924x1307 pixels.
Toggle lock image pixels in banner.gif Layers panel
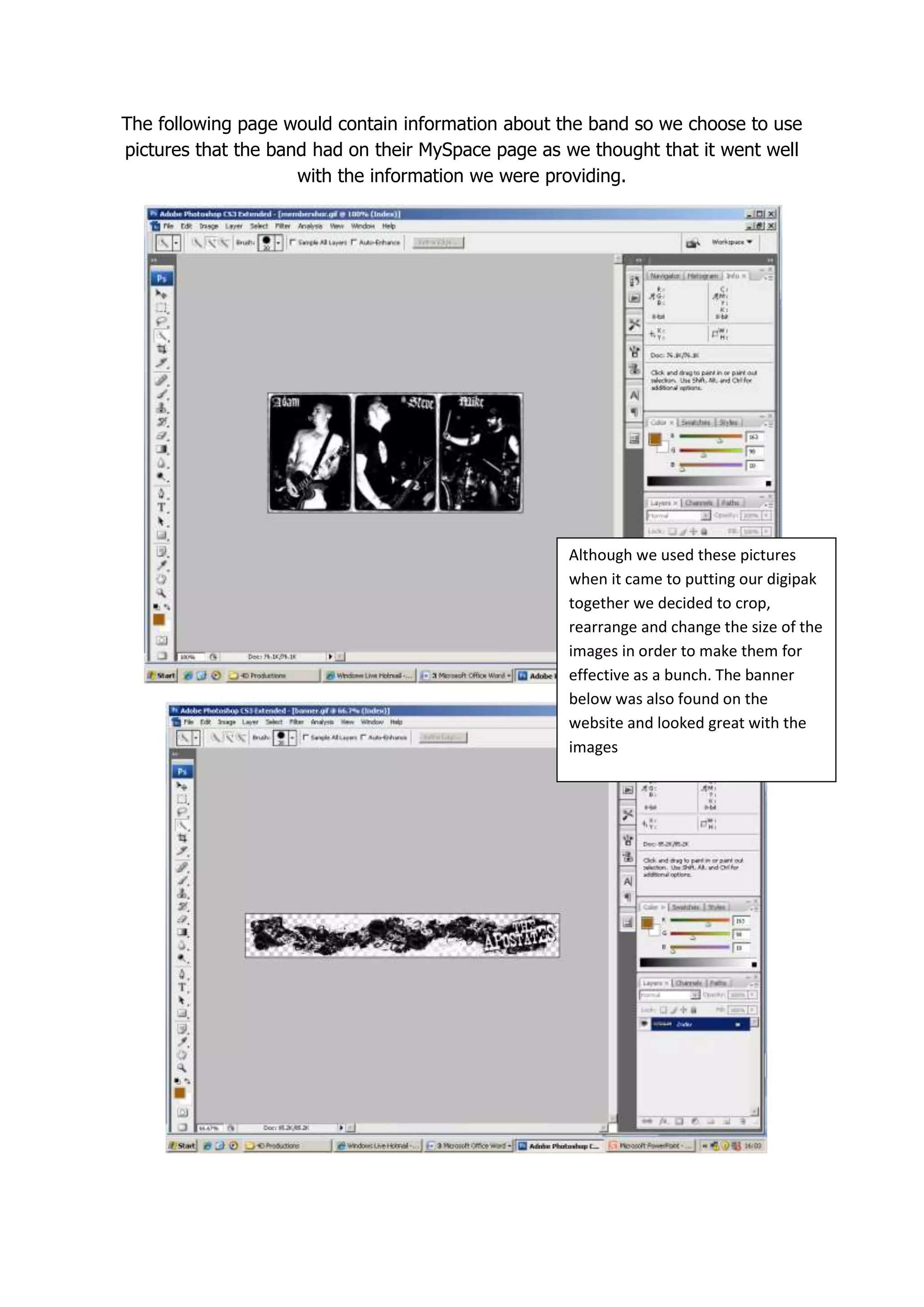673,1010
